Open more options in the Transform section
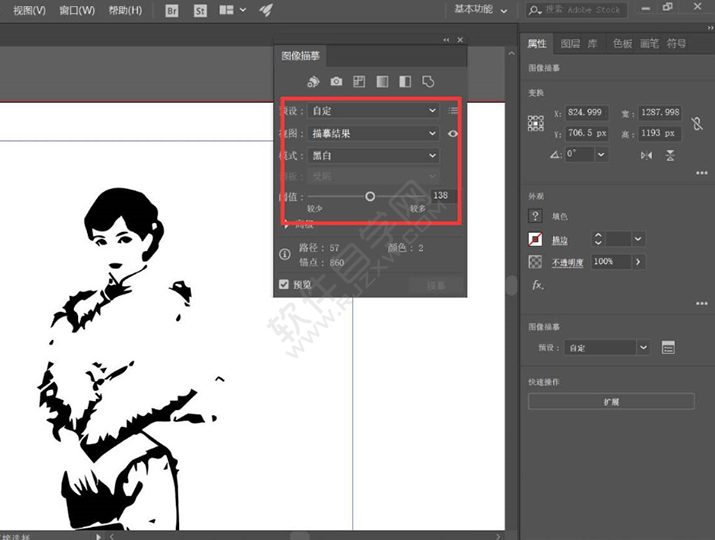Image resolution: width=715 pixels, height=540 pixels. click(701, 173)
